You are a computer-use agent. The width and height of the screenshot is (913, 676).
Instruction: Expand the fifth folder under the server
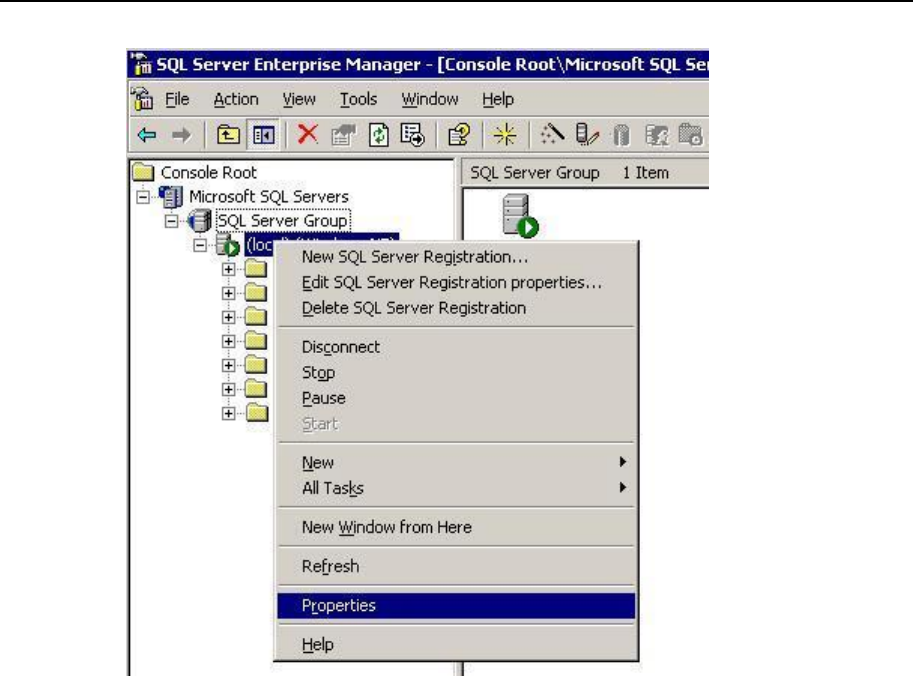[x=229, y=365]
